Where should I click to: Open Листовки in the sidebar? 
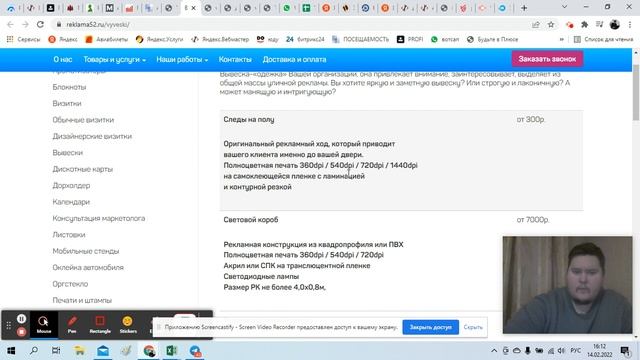(x=69, y=235)
